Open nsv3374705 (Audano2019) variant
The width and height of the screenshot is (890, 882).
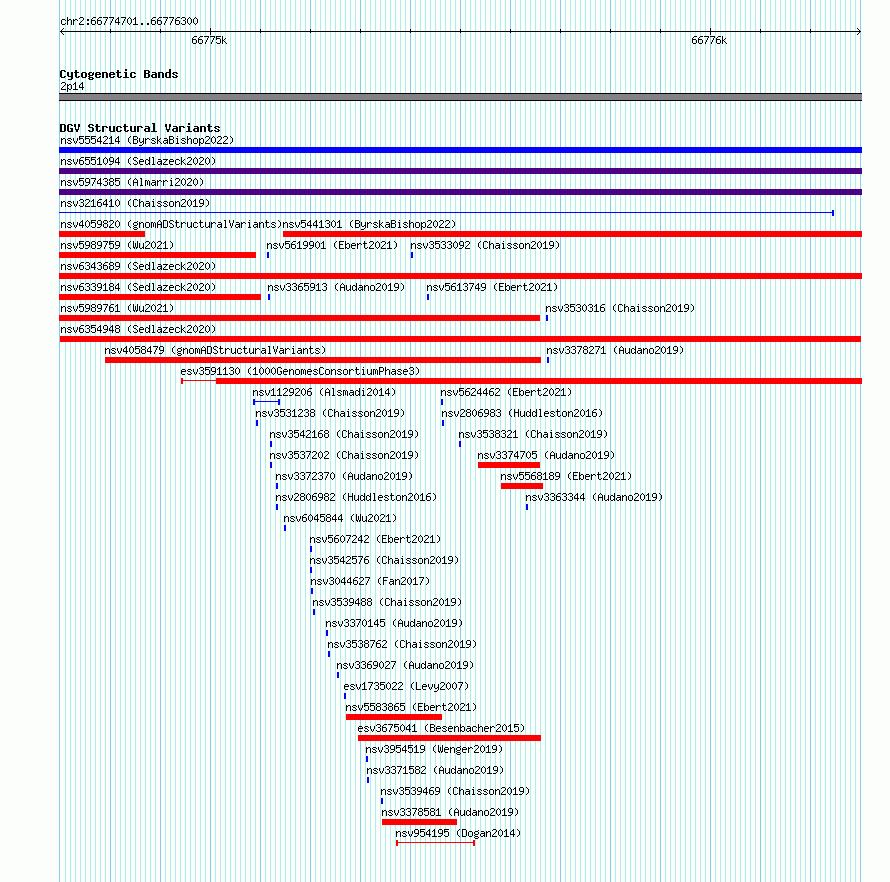tap(546, 455)
